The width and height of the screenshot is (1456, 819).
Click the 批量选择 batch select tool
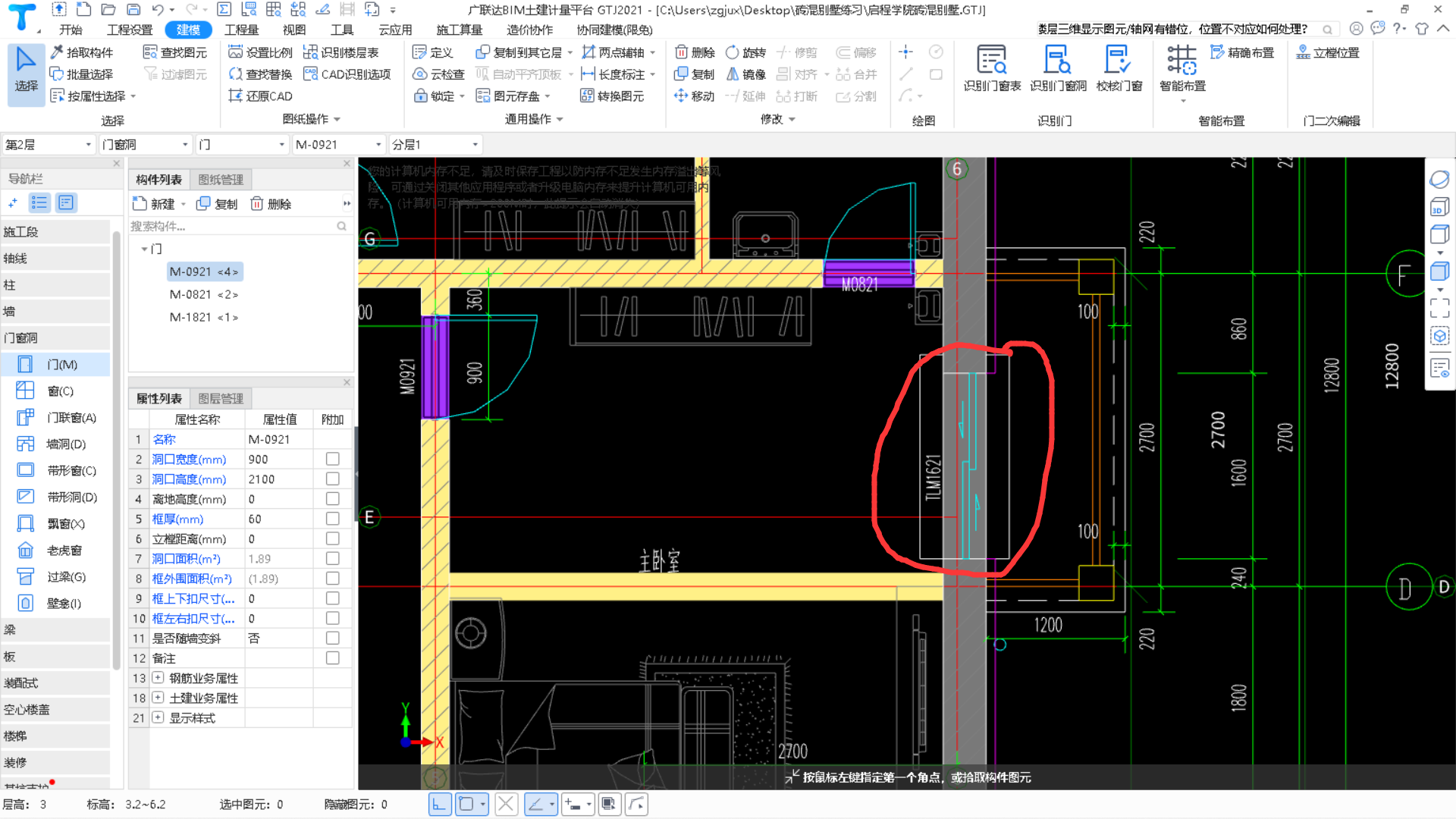coord(81,74)
